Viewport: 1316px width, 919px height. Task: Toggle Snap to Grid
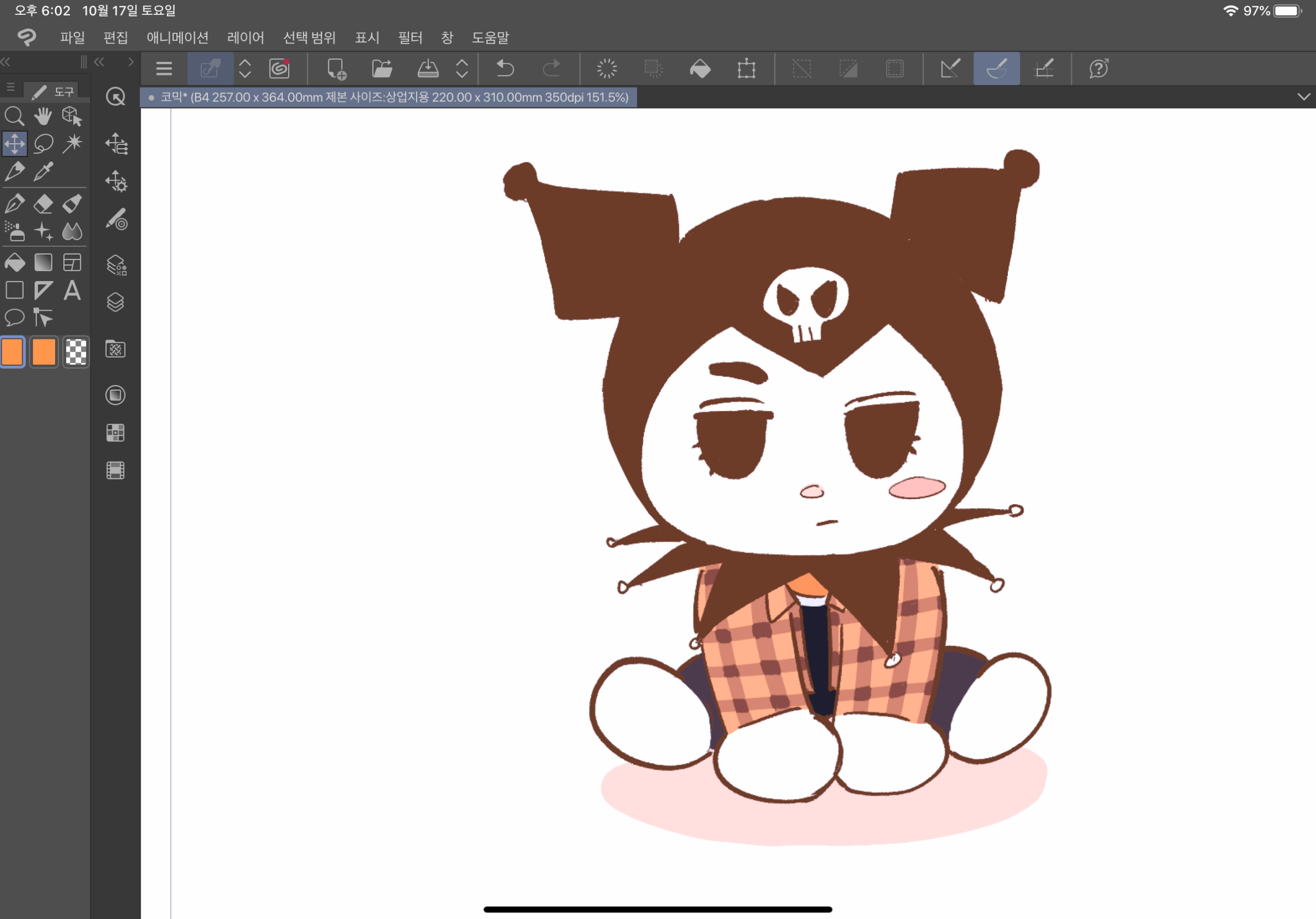(1044, 69)
